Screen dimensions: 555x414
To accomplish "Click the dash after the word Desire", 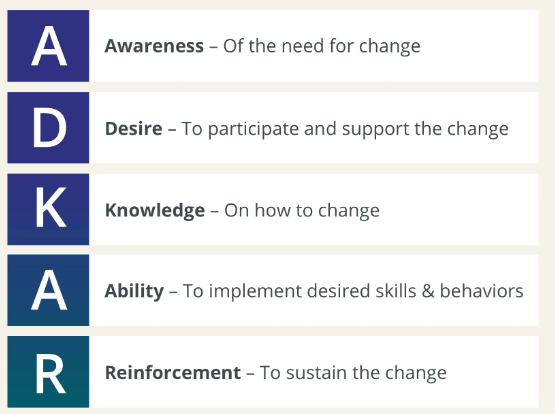I will 172,130.
